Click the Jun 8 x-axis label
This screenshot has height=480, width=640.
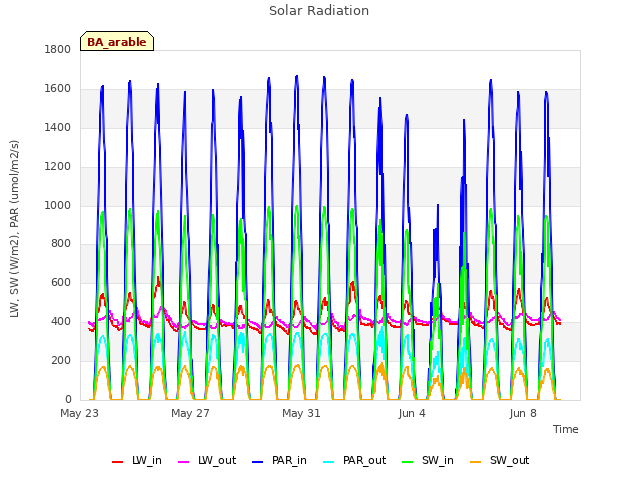click(523, 413)
